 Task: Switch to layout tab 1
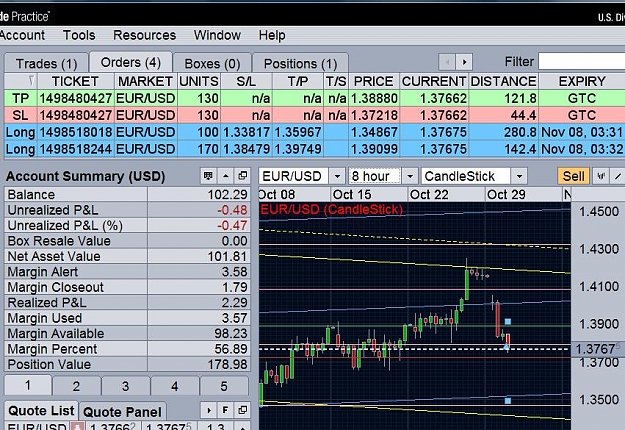[28, 385]
